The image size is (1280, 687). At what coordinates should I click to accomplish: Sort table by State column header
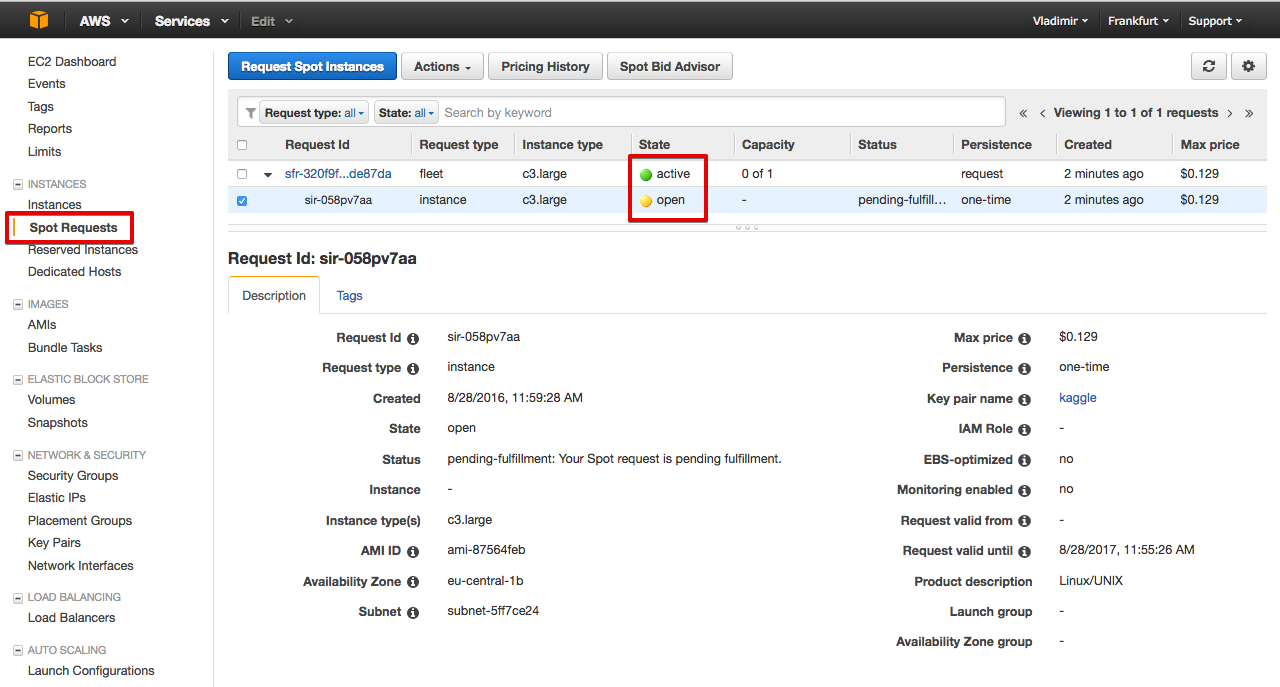(655, 145)
